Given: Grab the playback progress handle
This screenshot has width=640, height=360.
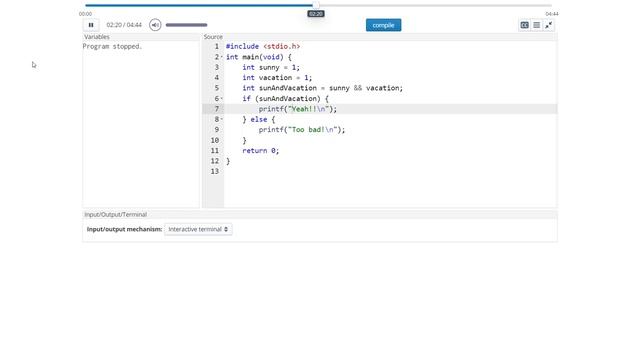Looking at the screenshot, I should point(316,5).
